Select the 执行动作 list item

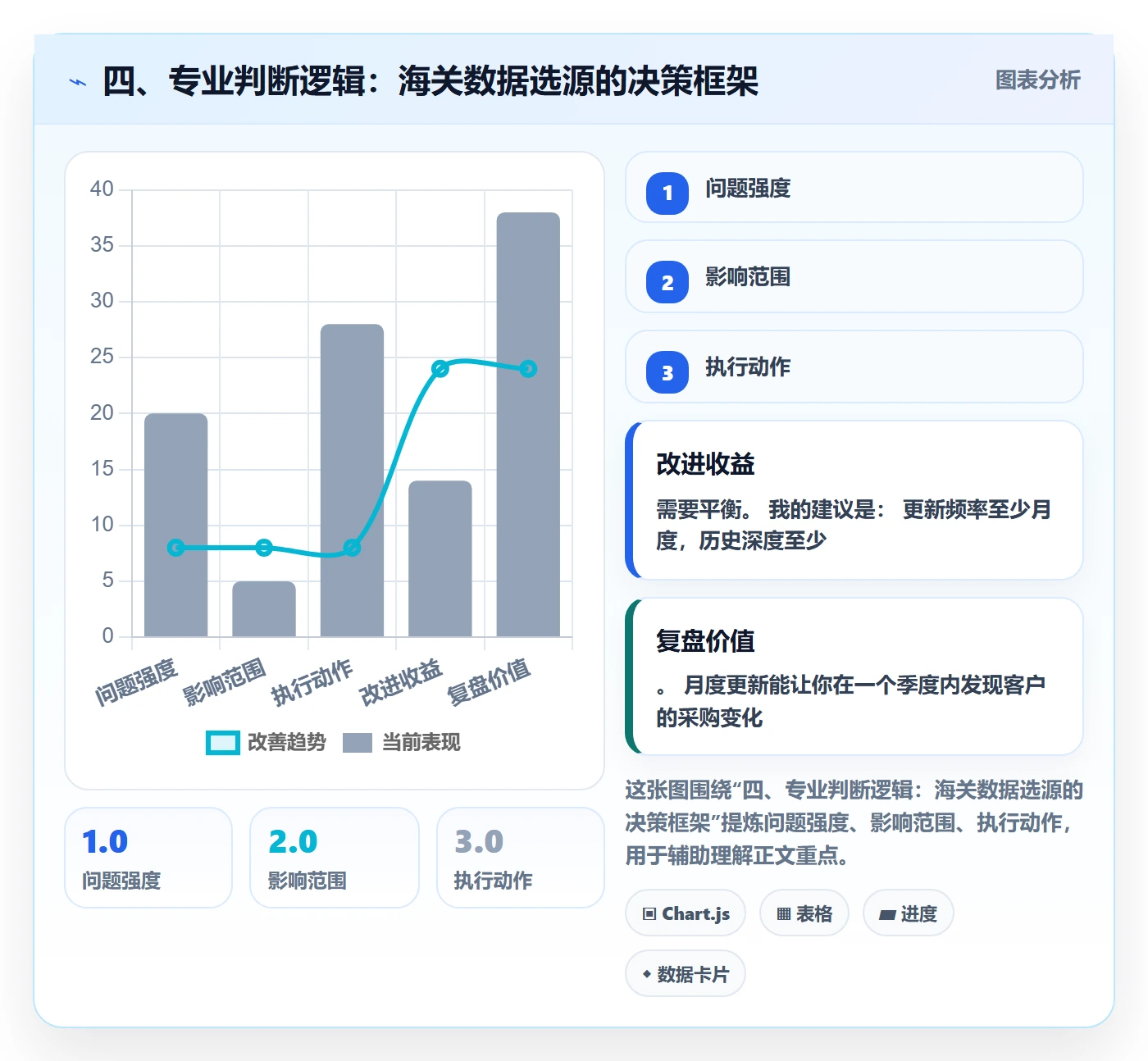point(854,367)
